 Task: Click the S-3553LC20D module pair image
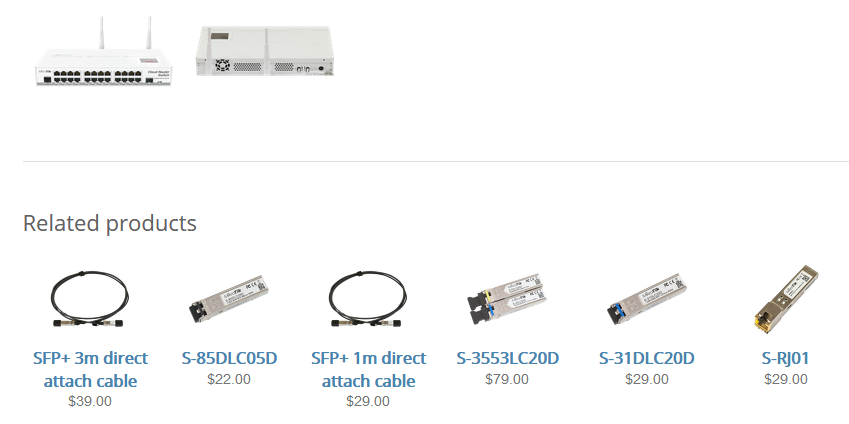pyautogui.click(x=507, y=299)
